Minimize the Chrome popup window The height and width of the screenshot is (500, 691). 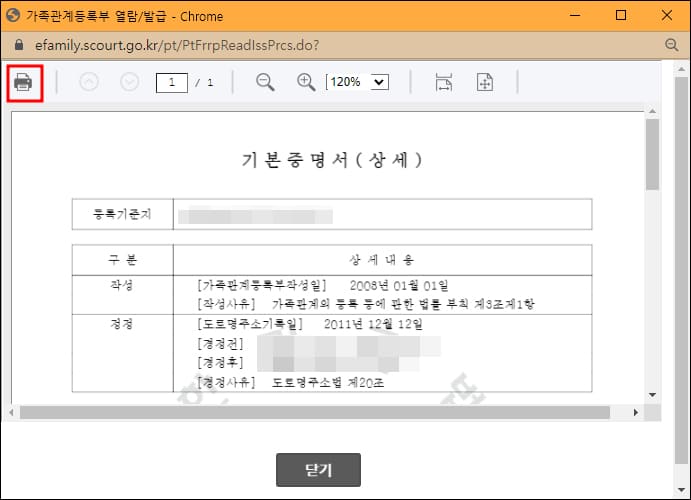pyautogui.click(x=575, y=15)
